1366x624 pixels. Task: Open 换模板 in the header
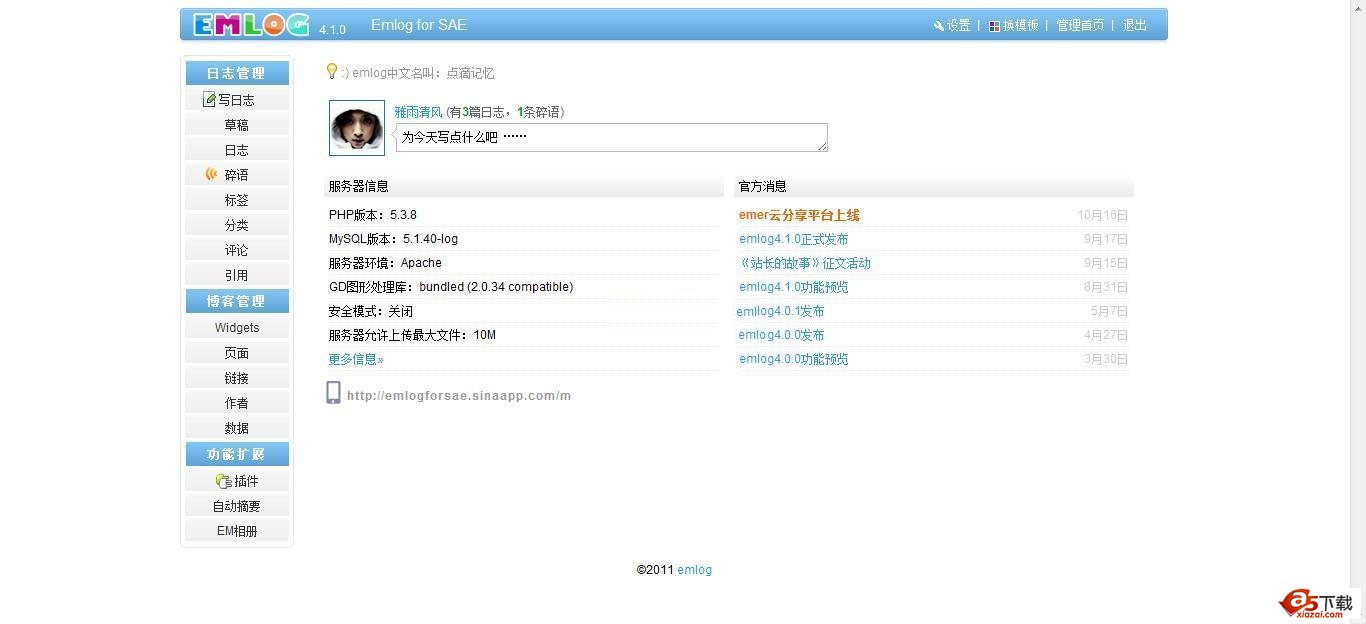click(x=1020, y=26)
